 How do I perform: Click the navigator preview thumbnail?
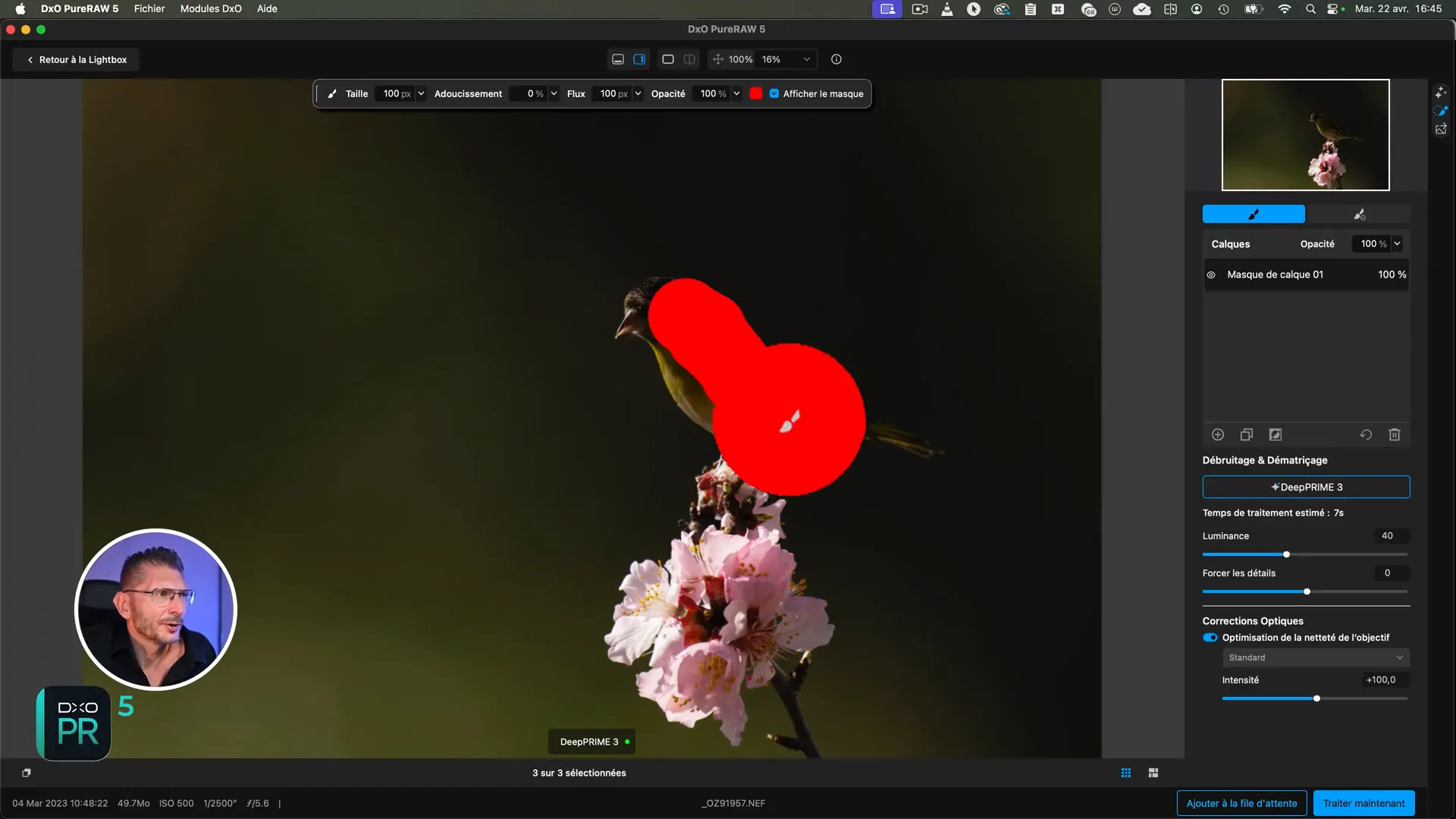pos(1306,135)
